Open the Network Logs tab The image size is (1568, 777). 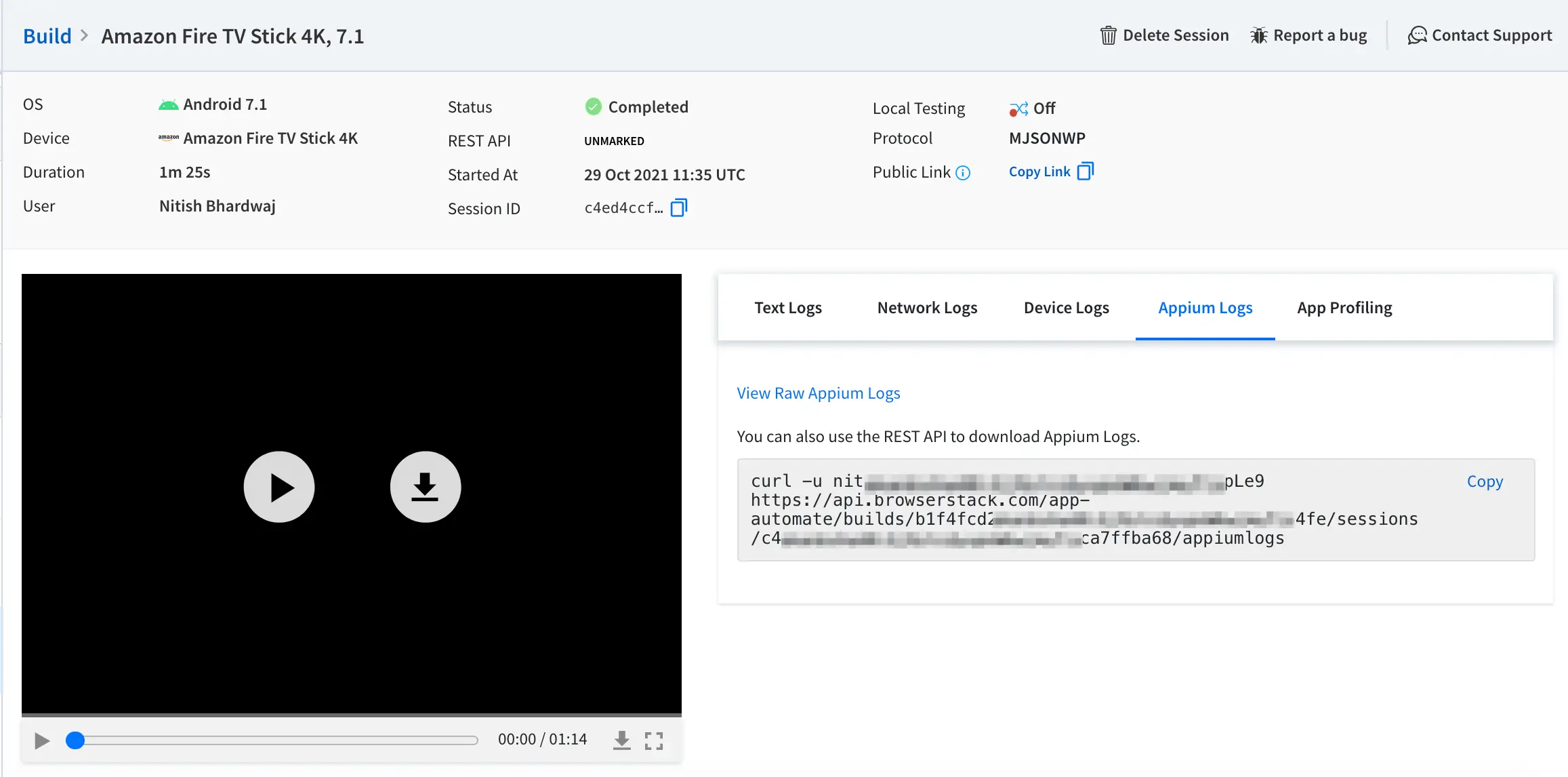click(927, 308)
